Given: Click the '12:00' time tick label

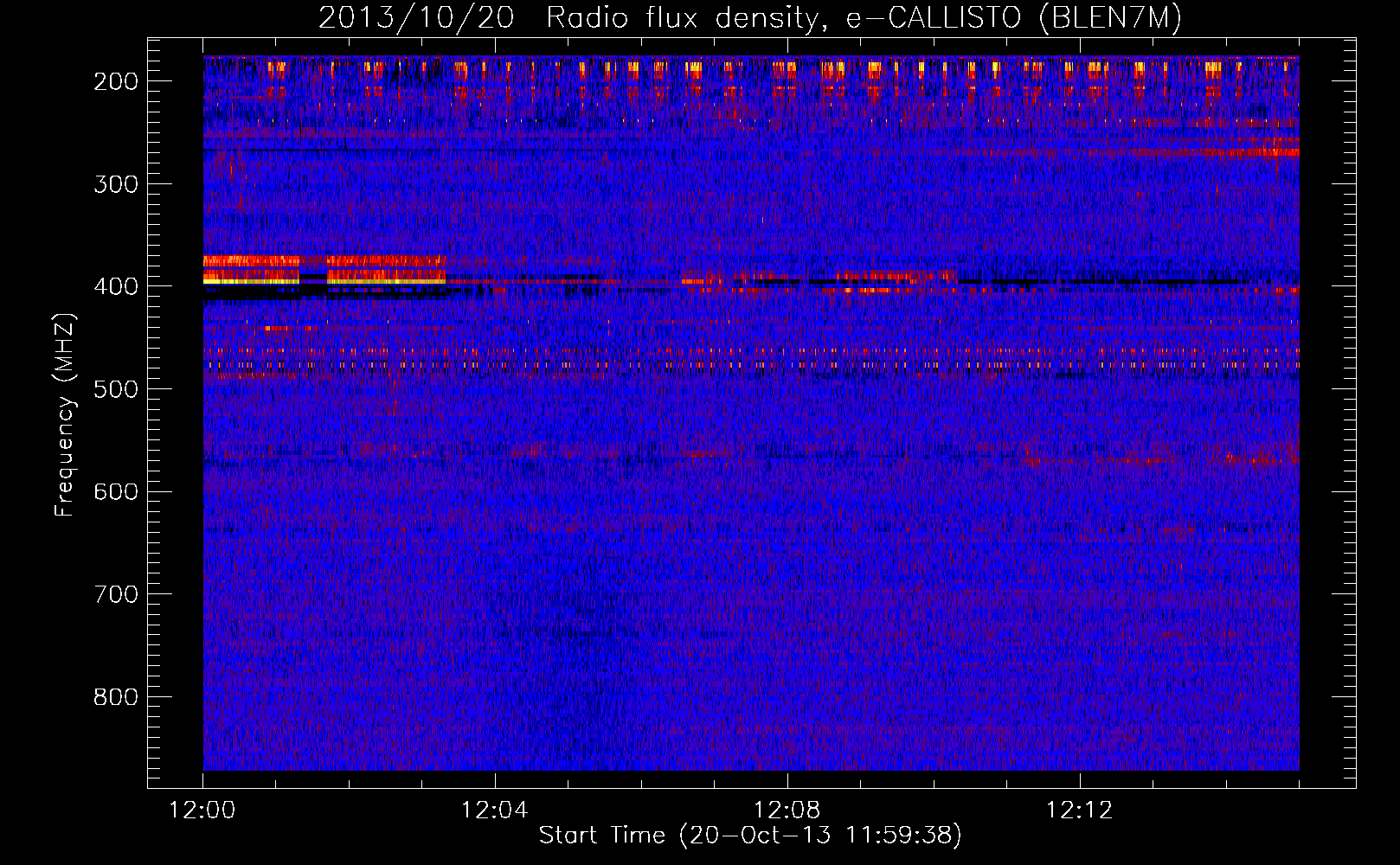Looking at the screenshot, I should click(202, 811).
